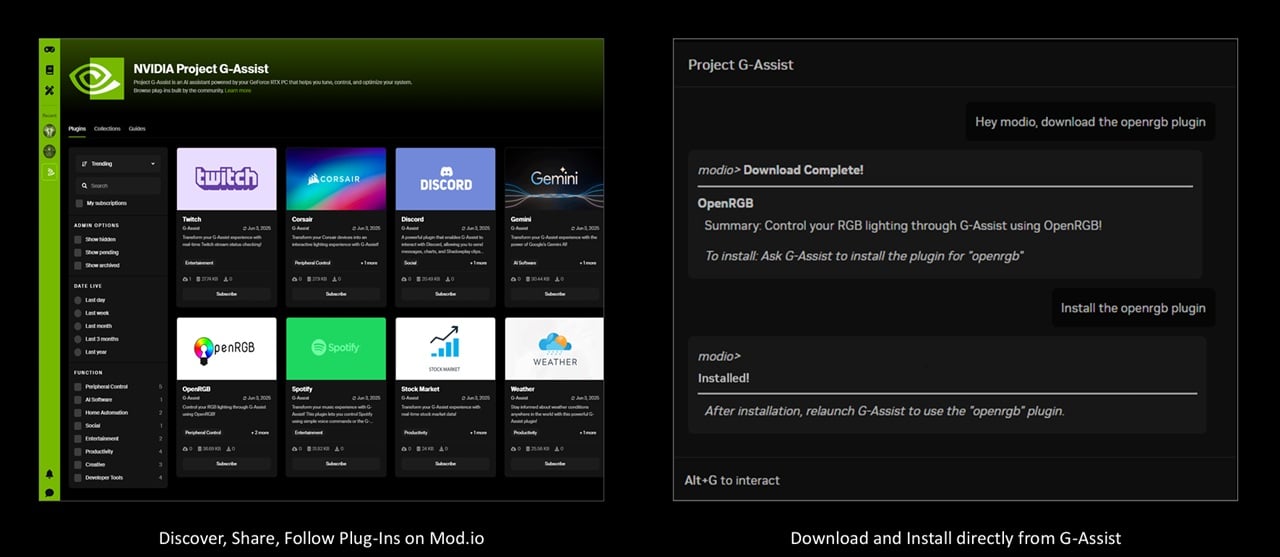The image size is (1280, 557).
Task: Check the Developer Tools function filter
Action: 78,478
